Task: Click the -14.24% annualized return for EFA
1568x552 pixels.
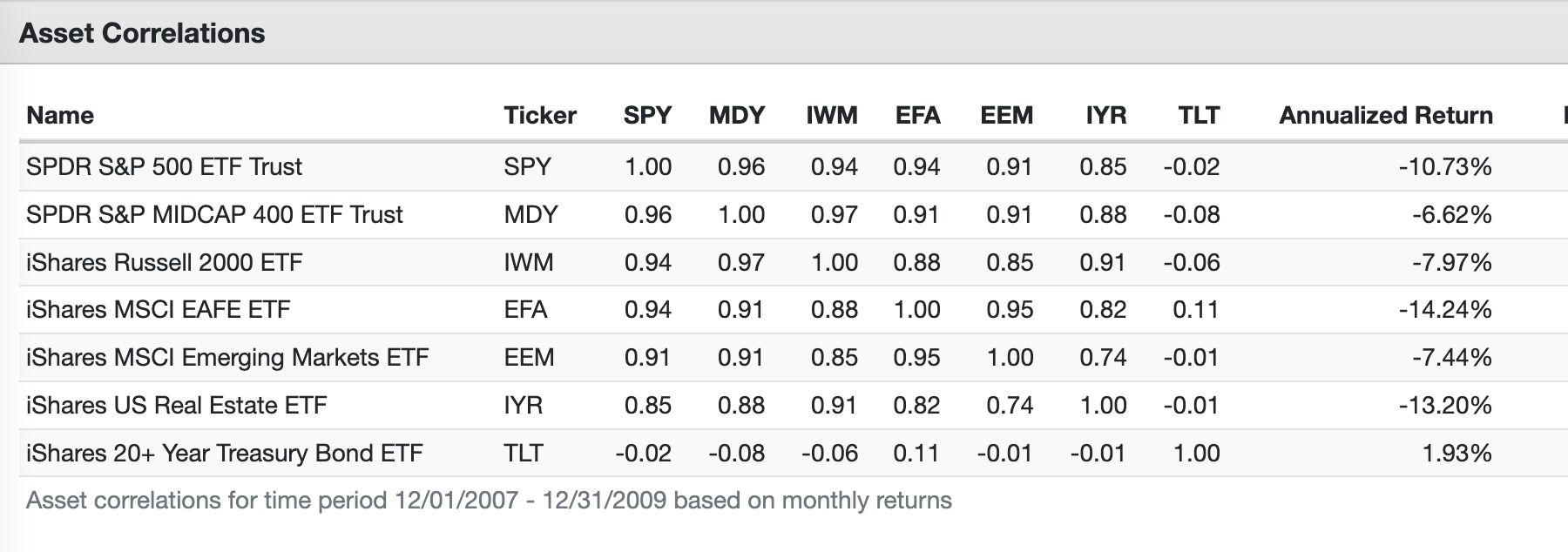Action: click(x=1444, y=310)
